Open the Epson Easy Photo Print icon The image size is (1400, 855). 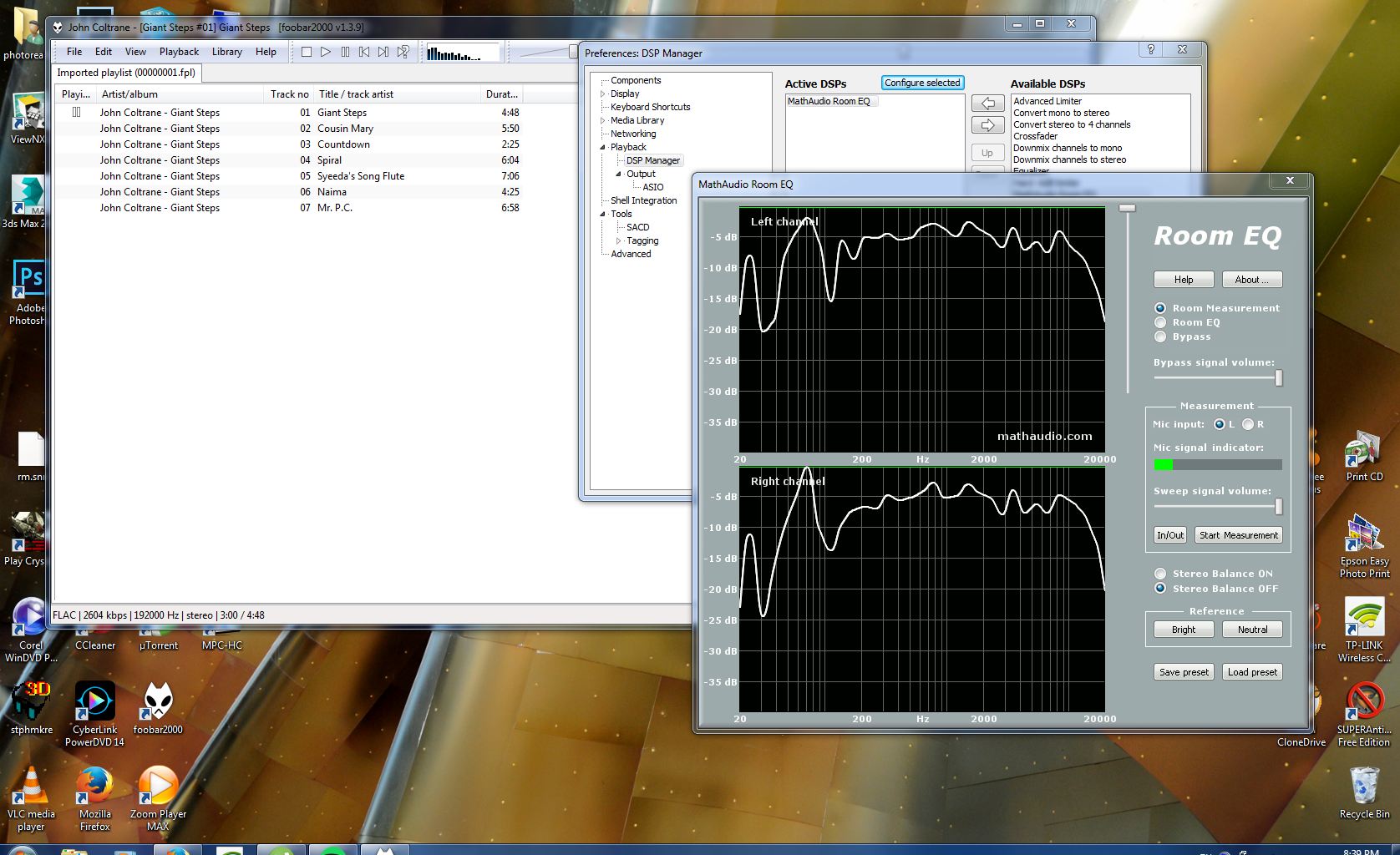click(x=1364, y=546)
